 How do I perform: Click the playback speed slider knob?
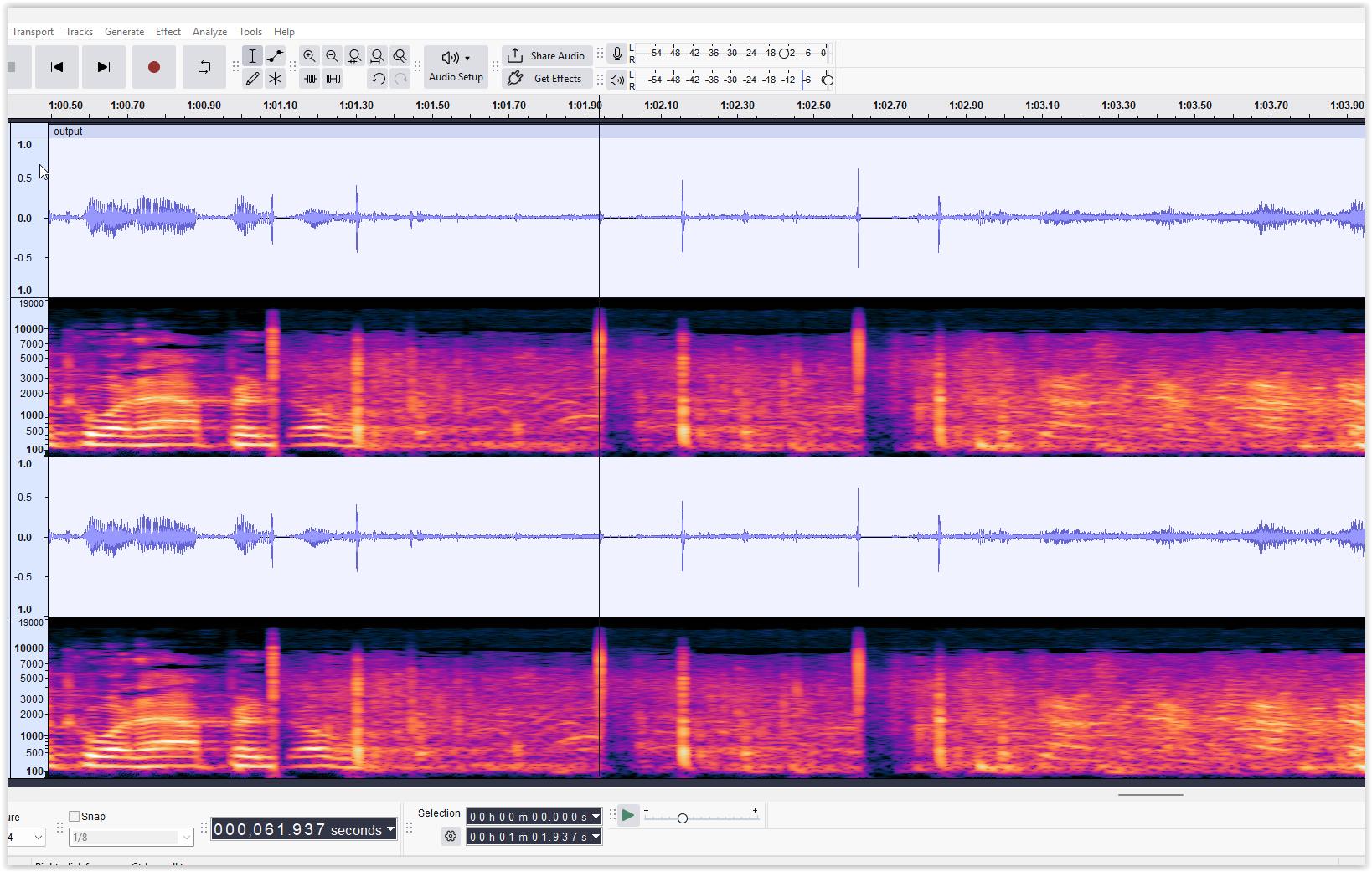pos(683,818)
